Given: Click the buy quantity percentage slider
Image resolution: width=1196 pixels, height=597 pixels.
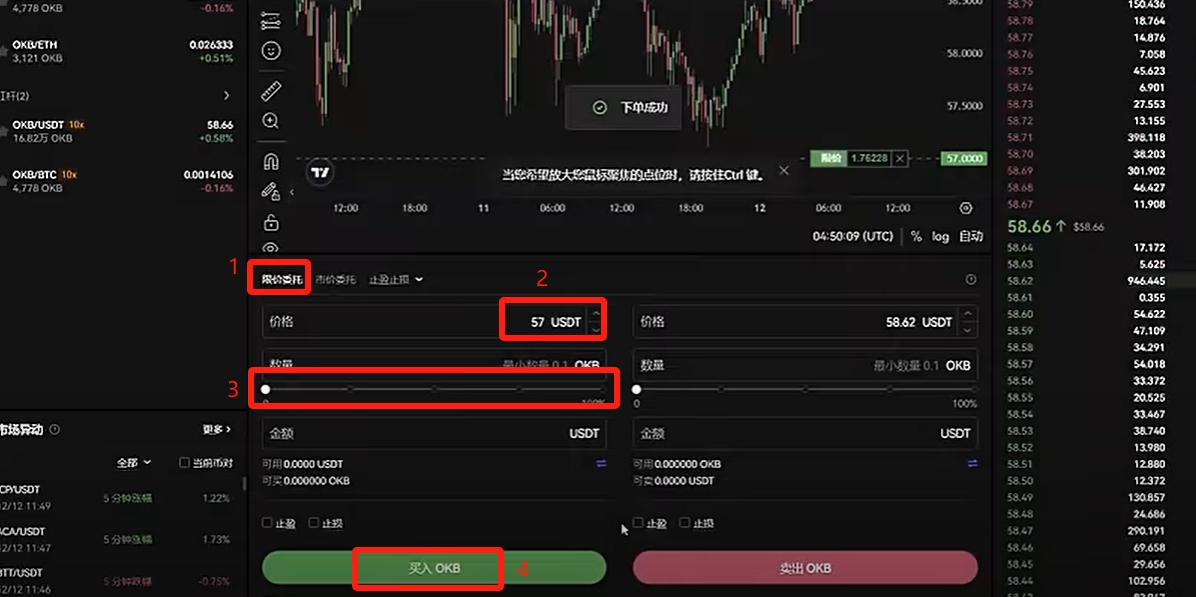Looking at the screenshot, I should tap(434, 390).
